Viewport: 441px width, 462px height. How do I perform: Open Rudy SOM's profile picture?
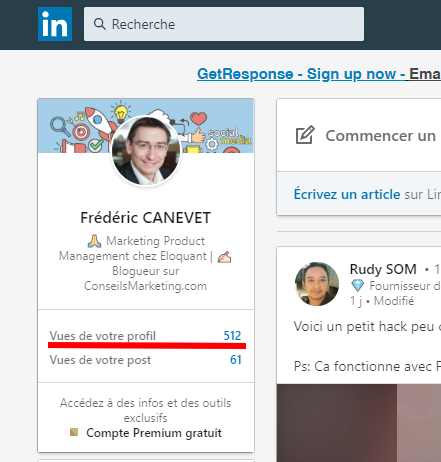[x=317, y=284]
